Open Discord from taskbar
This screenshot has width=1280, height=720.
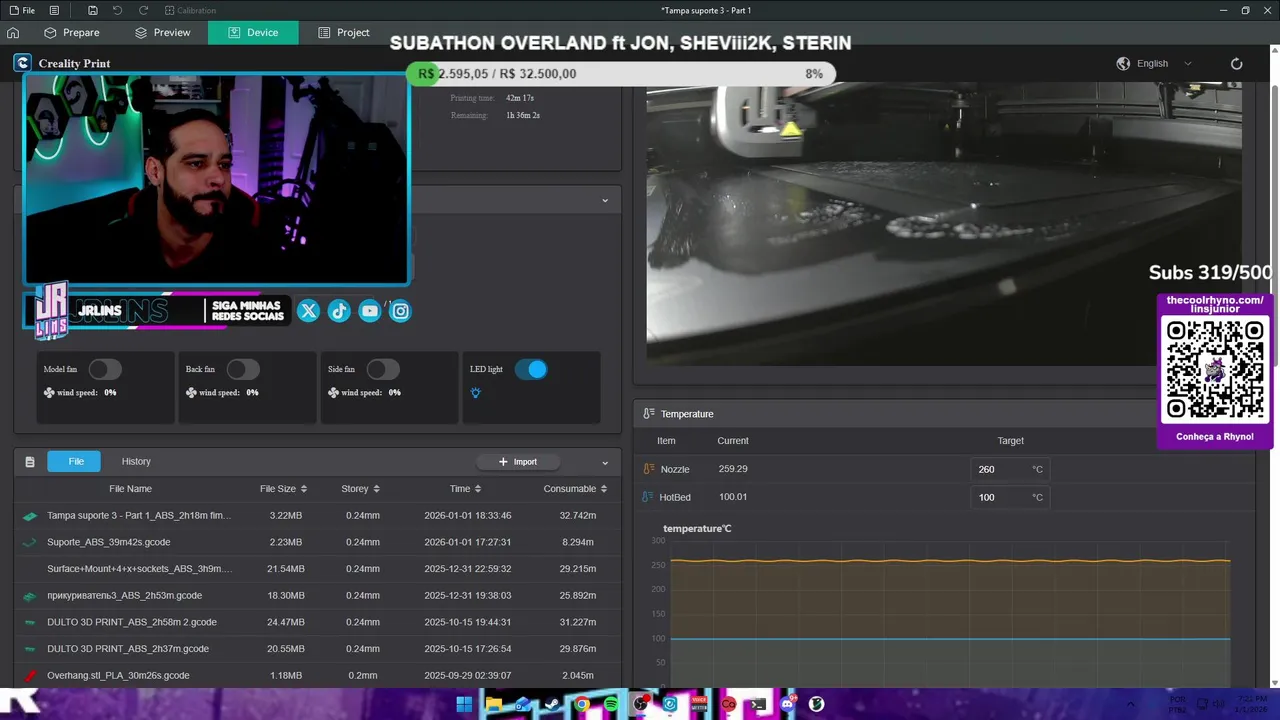pyautogui.click(x=787, y=704)
